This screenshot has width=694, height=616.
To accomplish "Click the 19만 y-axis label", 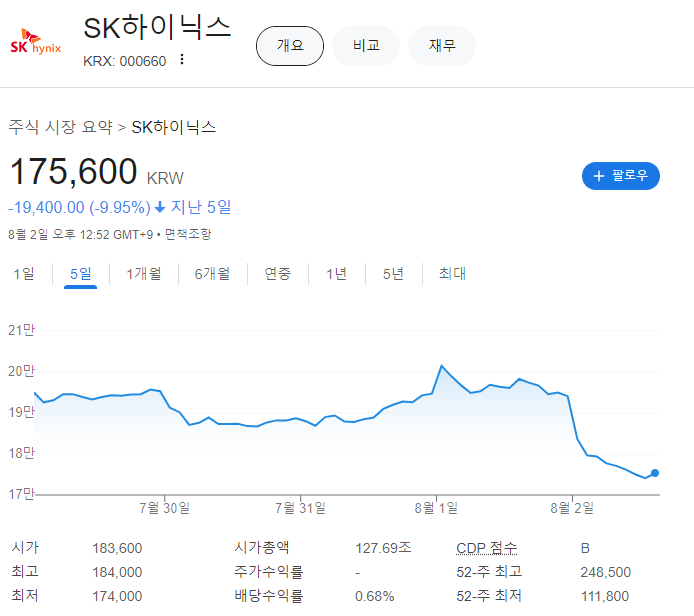I will (21, 412).
